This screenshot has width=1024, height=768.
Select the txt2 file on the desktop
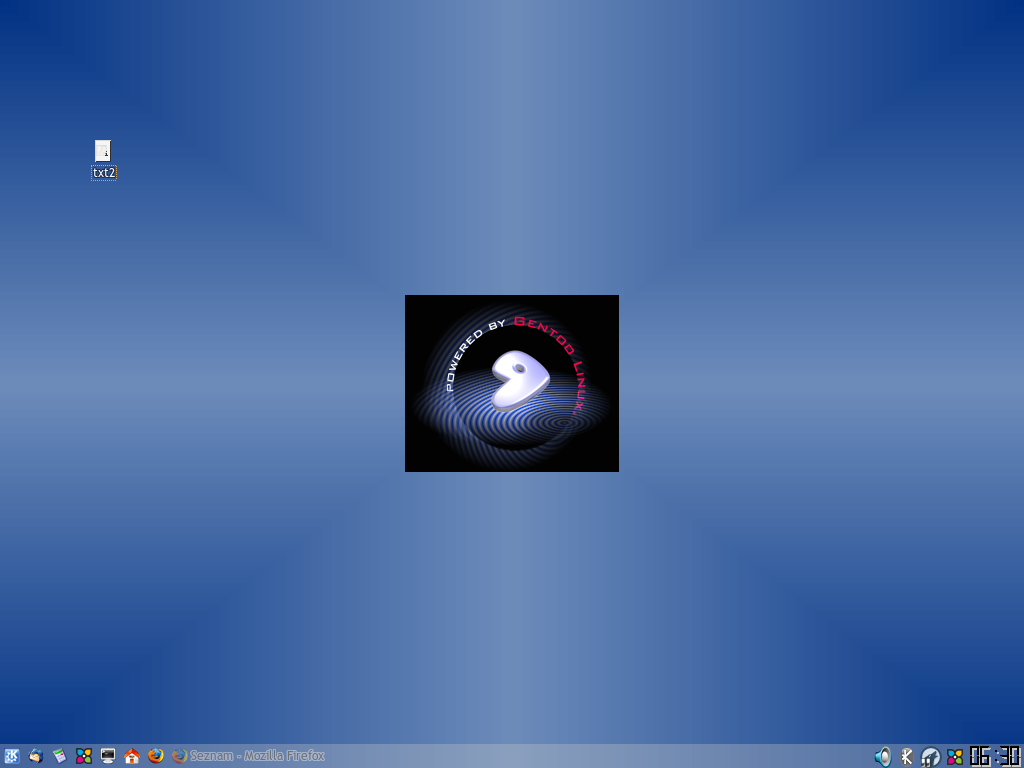(103, 160)
